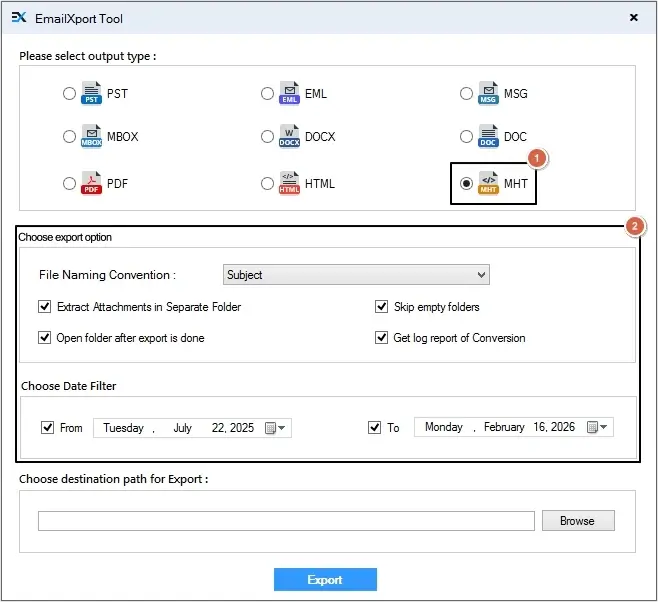Click the 'Skip empty folders' label

pos(436,307)
